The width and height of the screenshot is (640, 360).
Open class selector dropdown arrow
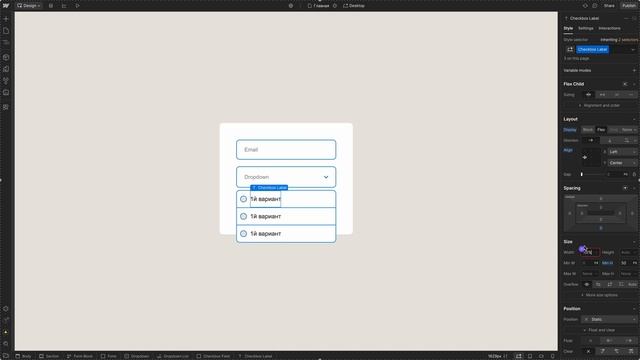click(x=633, y=50)
